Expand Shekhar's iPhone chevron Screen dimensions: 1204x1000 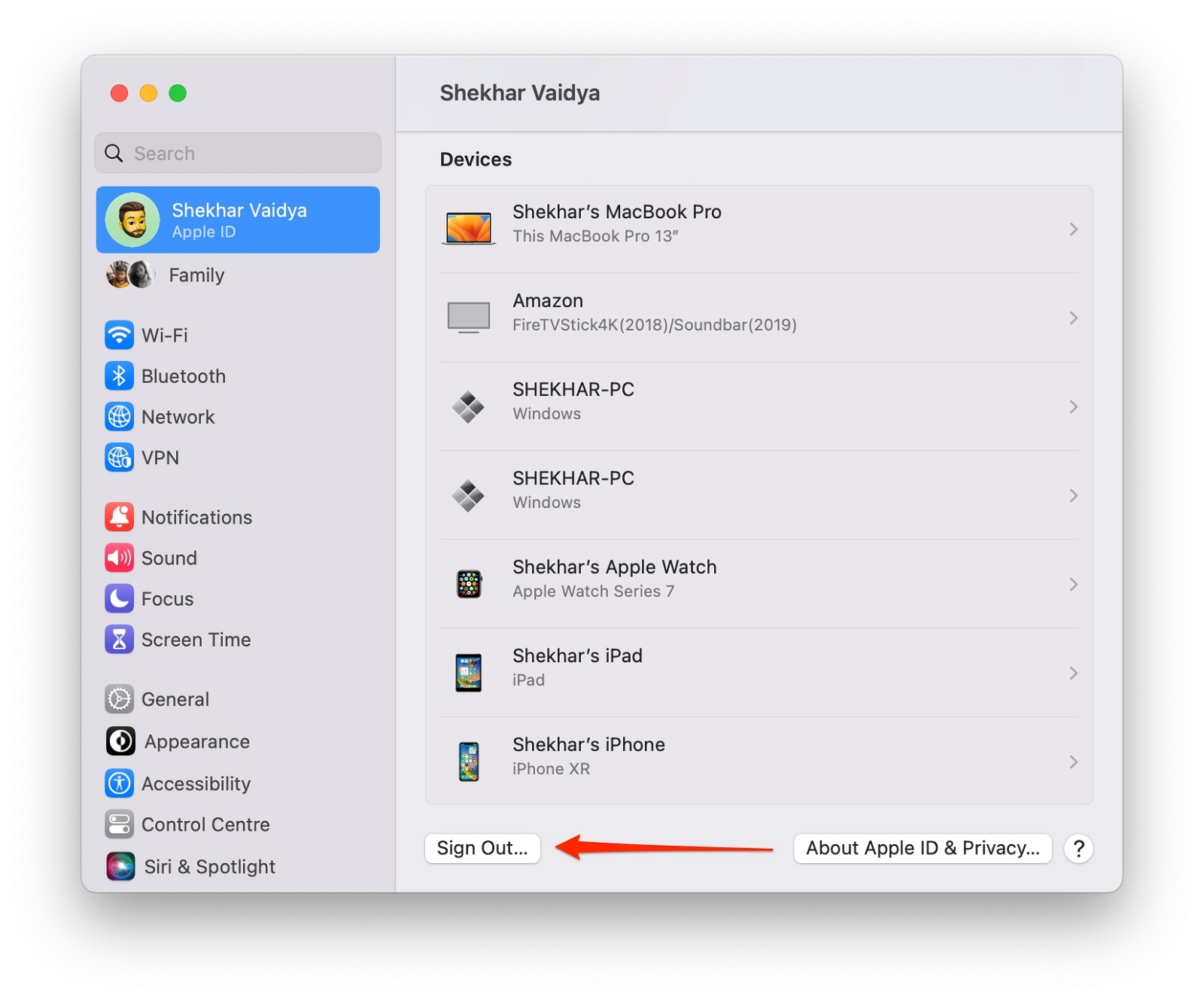[1074, 761]
